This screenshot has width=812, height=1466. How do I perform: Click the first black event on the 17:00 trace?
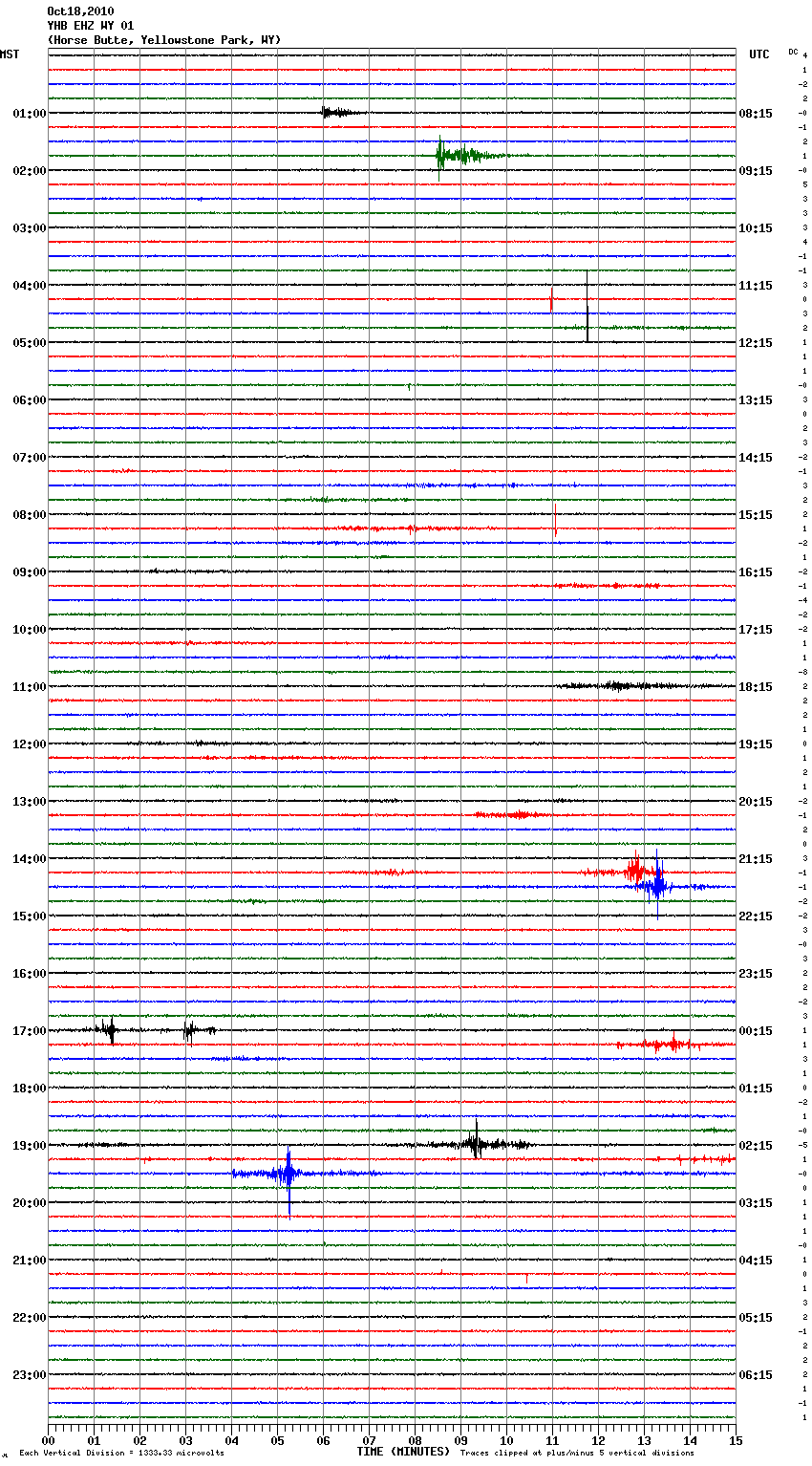[110, 1030]
